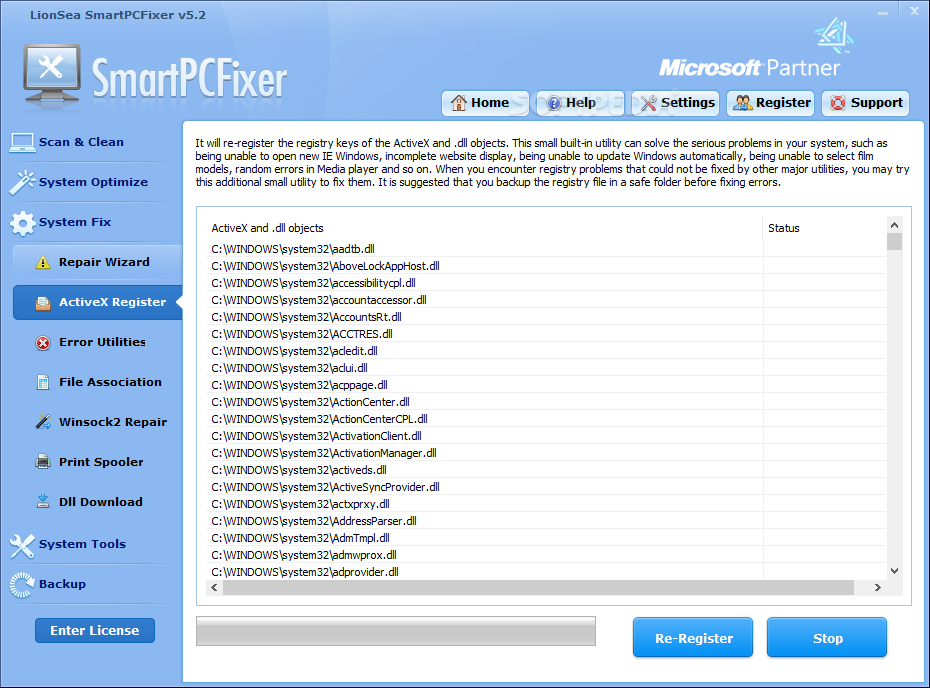
Task: Select the accountaccessor.dll row
Action: coord(546,300)
